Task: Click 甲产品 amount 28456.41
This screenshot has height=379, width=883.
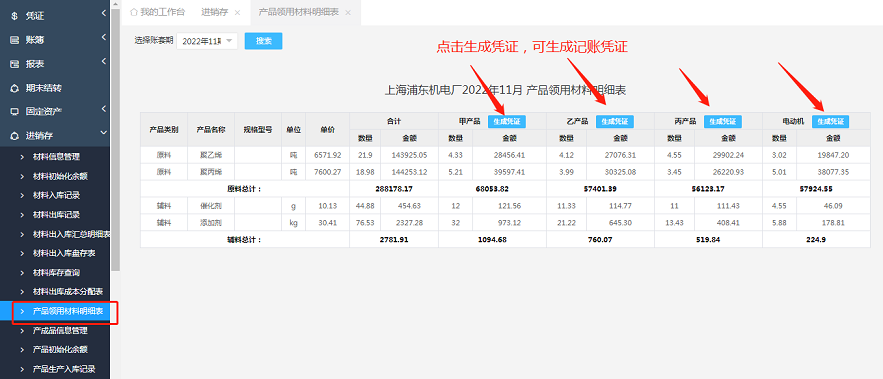Action: [x=509, y=155]
